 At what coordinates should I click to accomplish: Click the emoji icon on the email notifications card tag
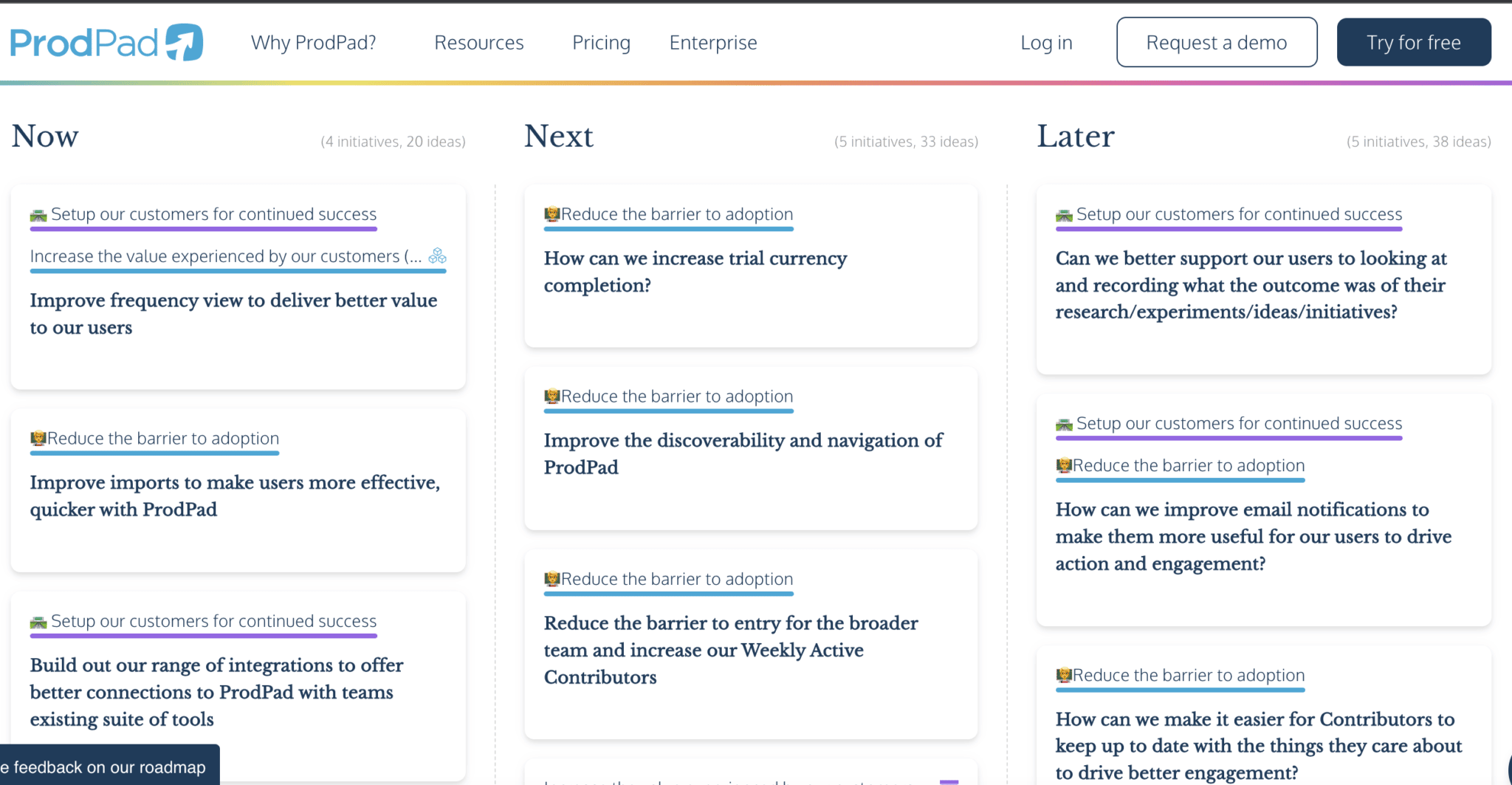(1065, 465)
